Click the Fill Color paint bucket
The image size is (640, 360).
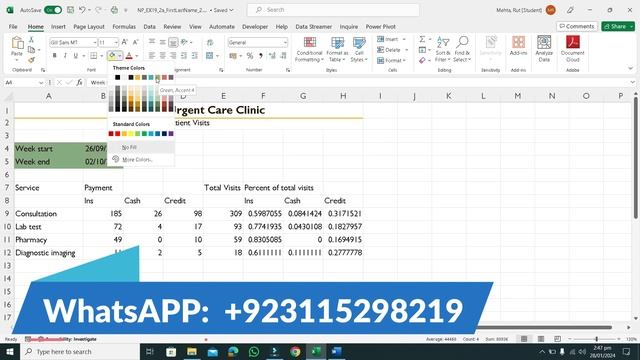click(x=112, y=56)
